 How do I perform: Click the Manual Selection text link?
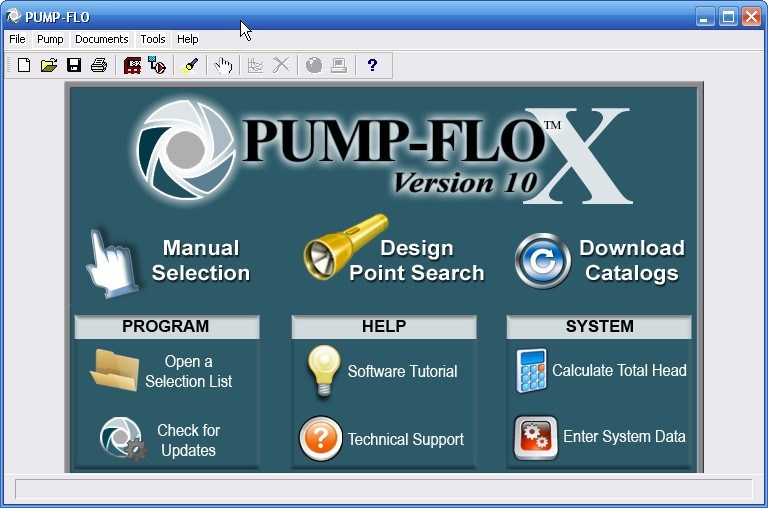click(201, 261)
